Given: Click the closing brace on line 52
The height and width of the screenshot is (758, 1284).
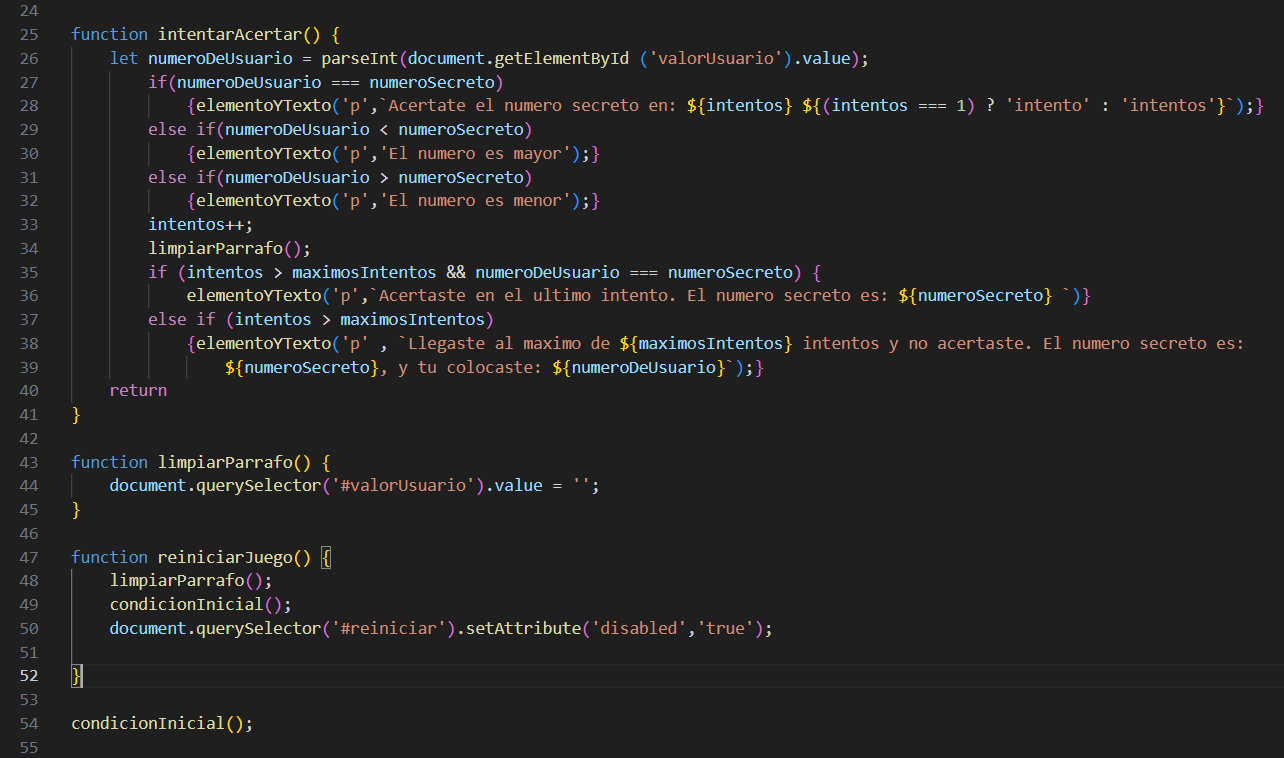Looking at the screenshot, I should click(76, 676).
